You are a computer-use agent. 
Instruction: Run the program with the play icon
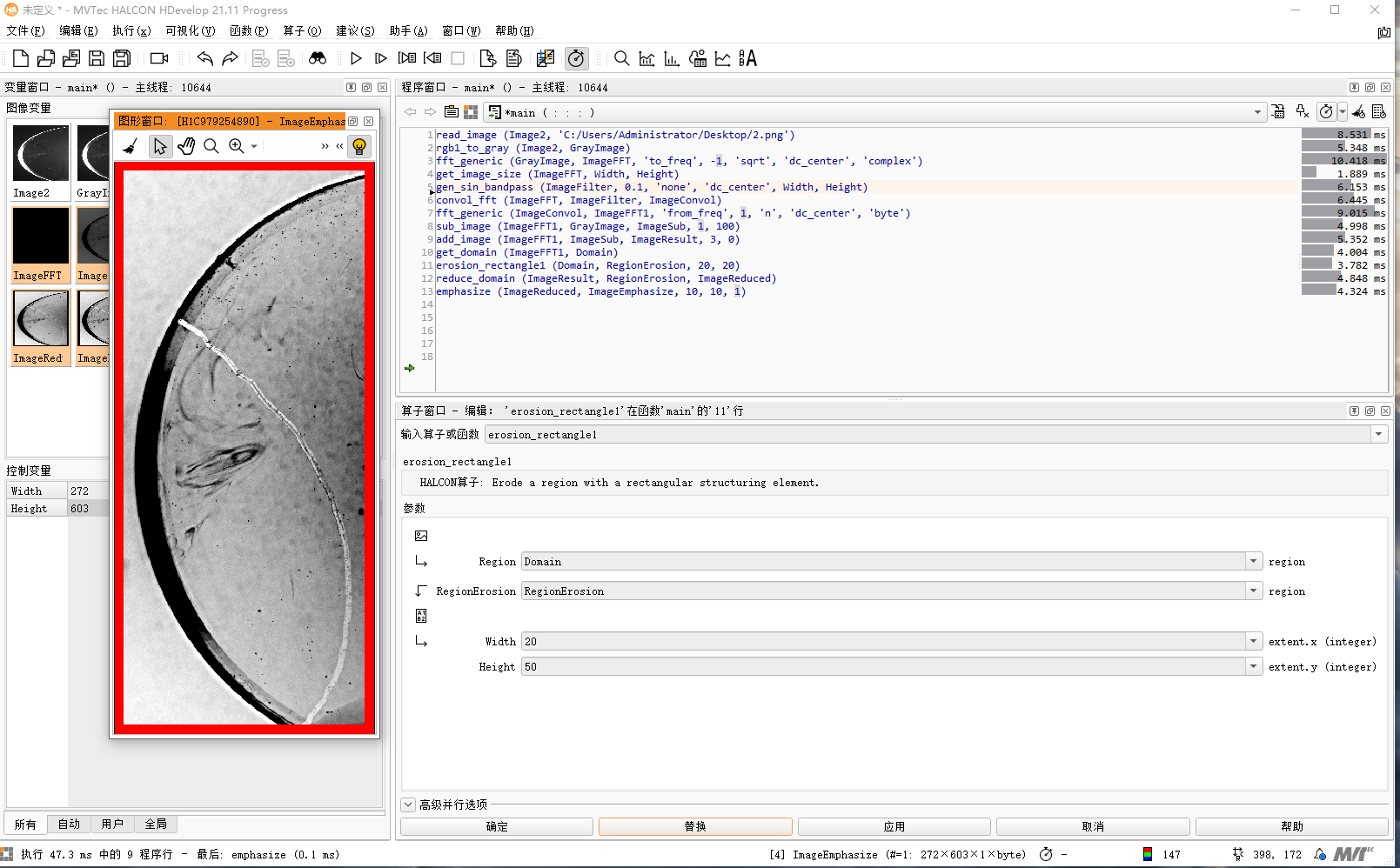point(356,58)
